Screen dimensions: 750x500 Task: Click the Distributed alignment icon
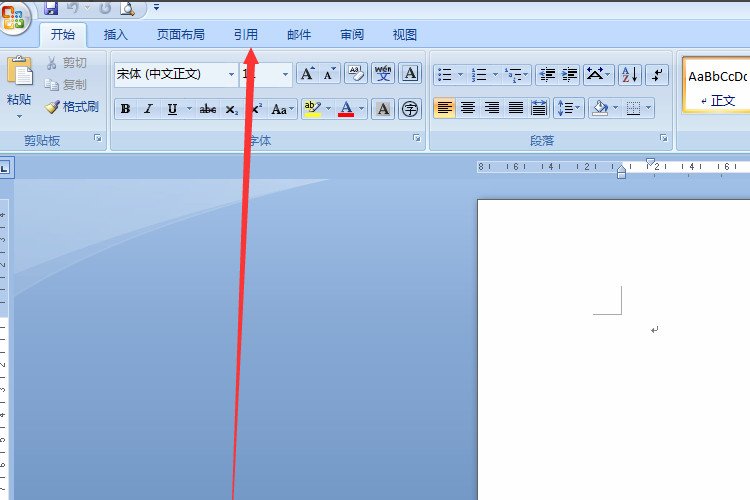click(x=539, y=108)
